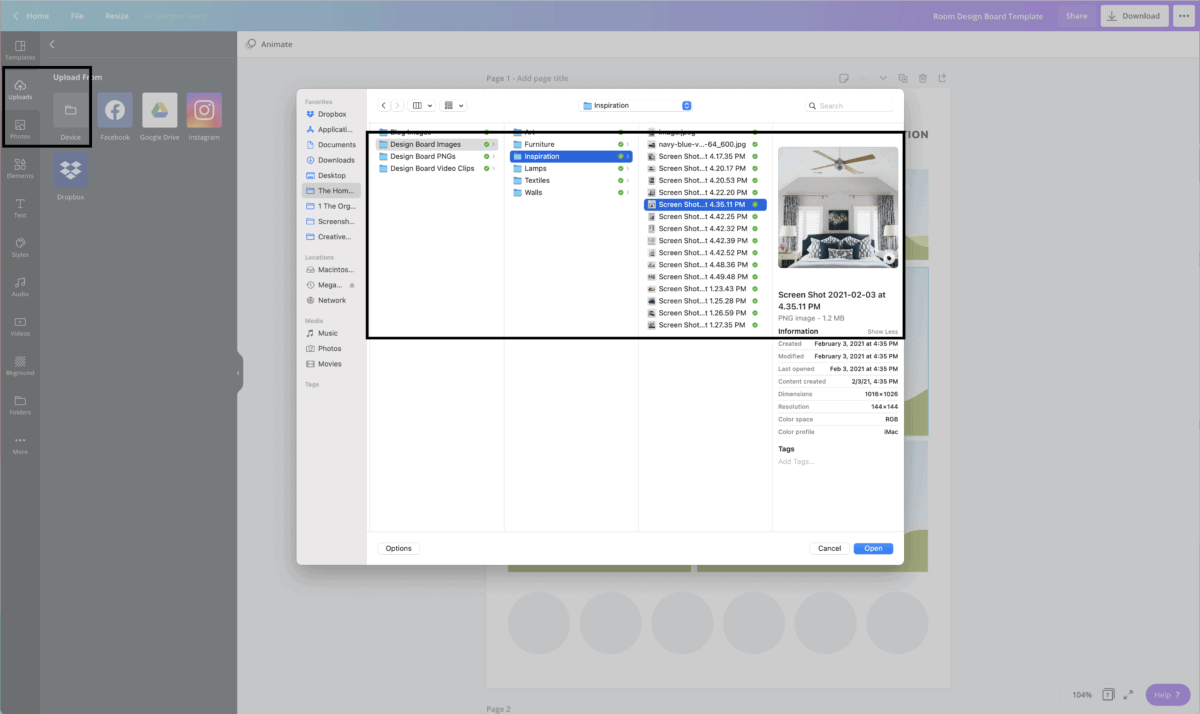
Task: Open the group-by grid dropdown
Action: click(x=454, y=105)
